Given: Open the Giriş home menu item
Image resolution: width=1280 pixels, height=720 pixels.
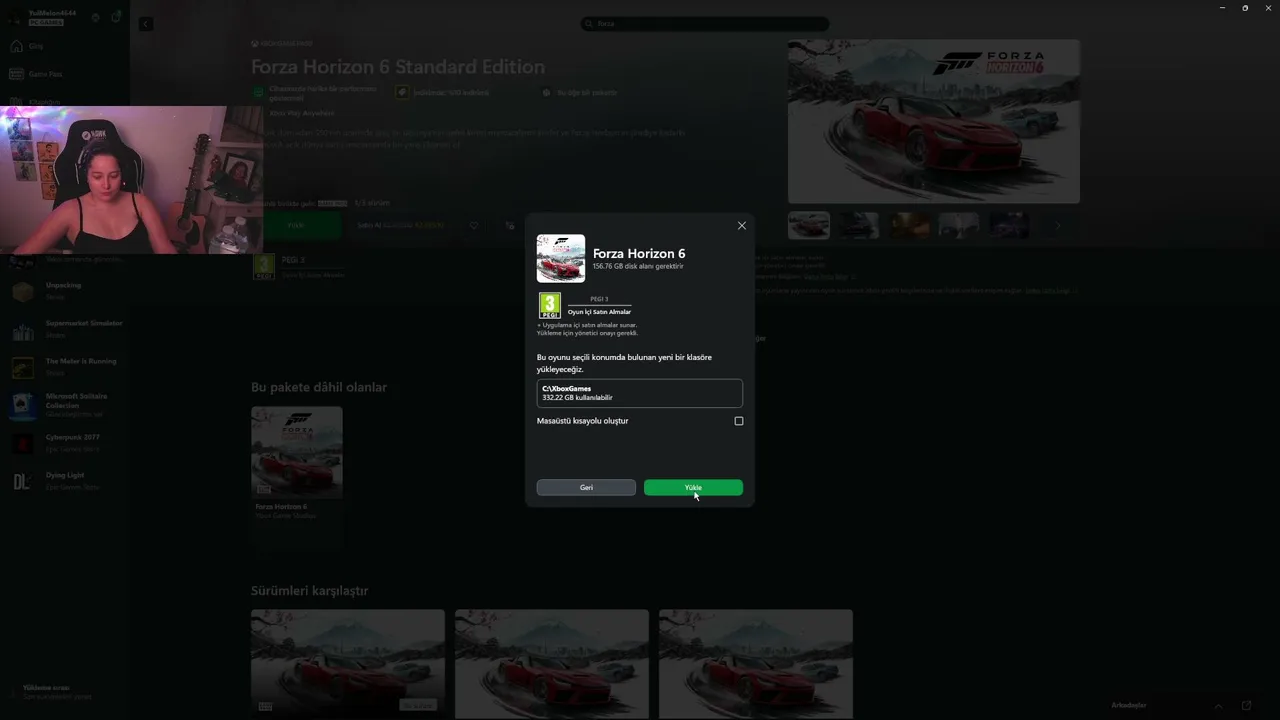Looking at the screenshot, I should point(36,46).
